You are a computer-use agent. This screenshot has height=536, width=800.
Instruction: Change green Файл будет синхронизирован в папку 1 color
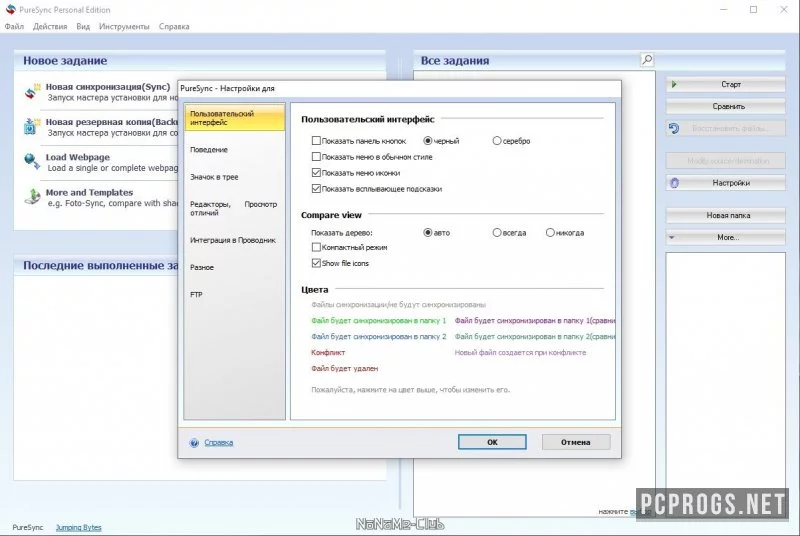pos(379,320)
